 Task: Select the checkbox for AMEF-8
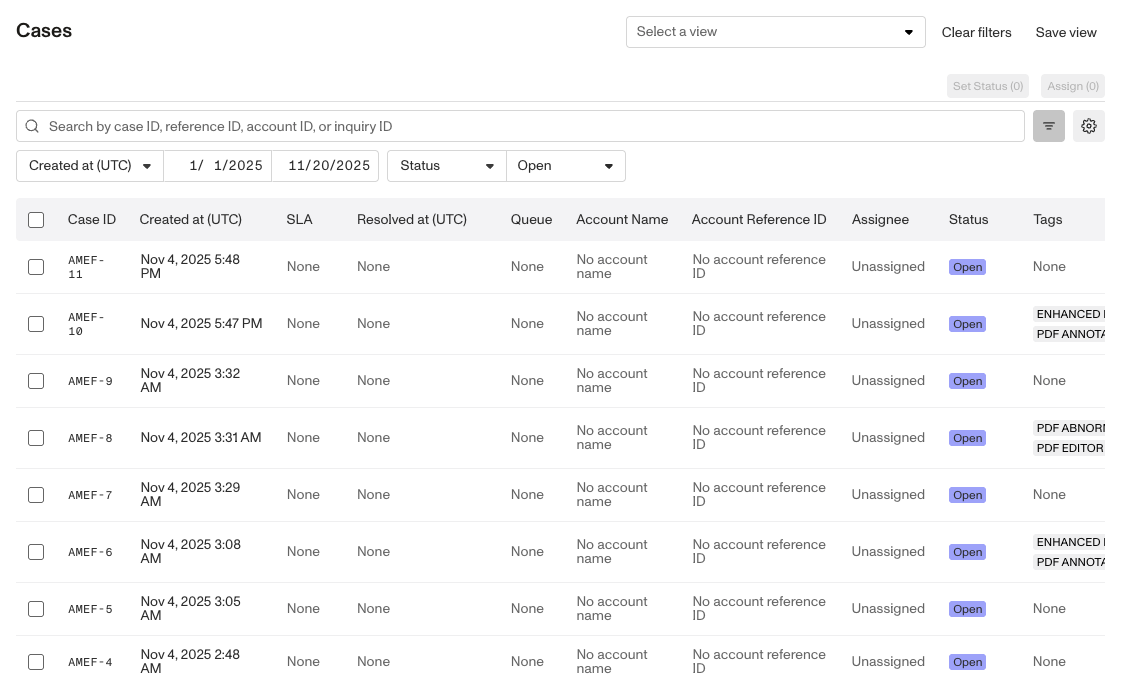(36, 438)
